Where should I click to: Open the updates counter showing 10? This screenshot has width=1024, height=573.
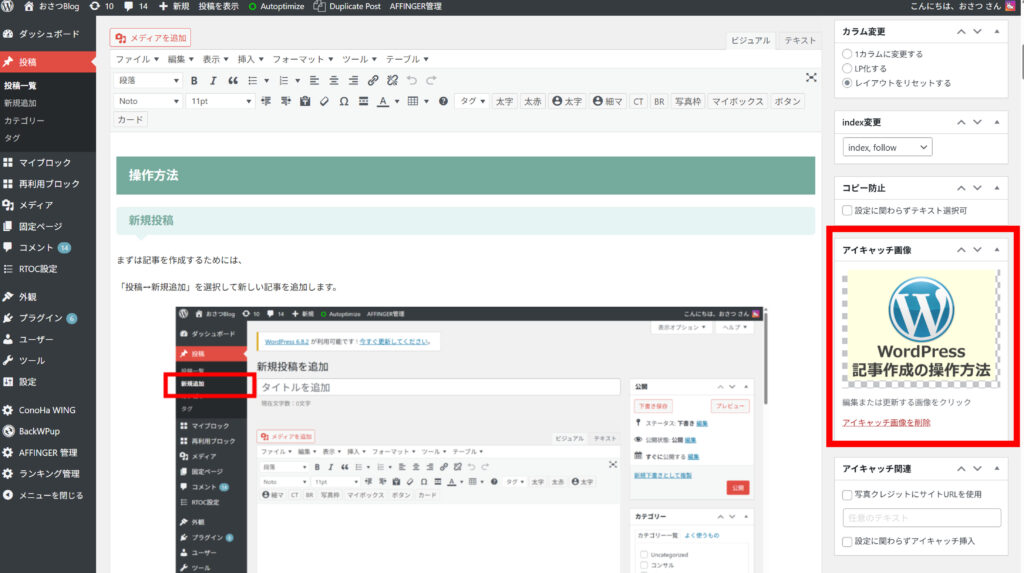(x=101, y=6)
